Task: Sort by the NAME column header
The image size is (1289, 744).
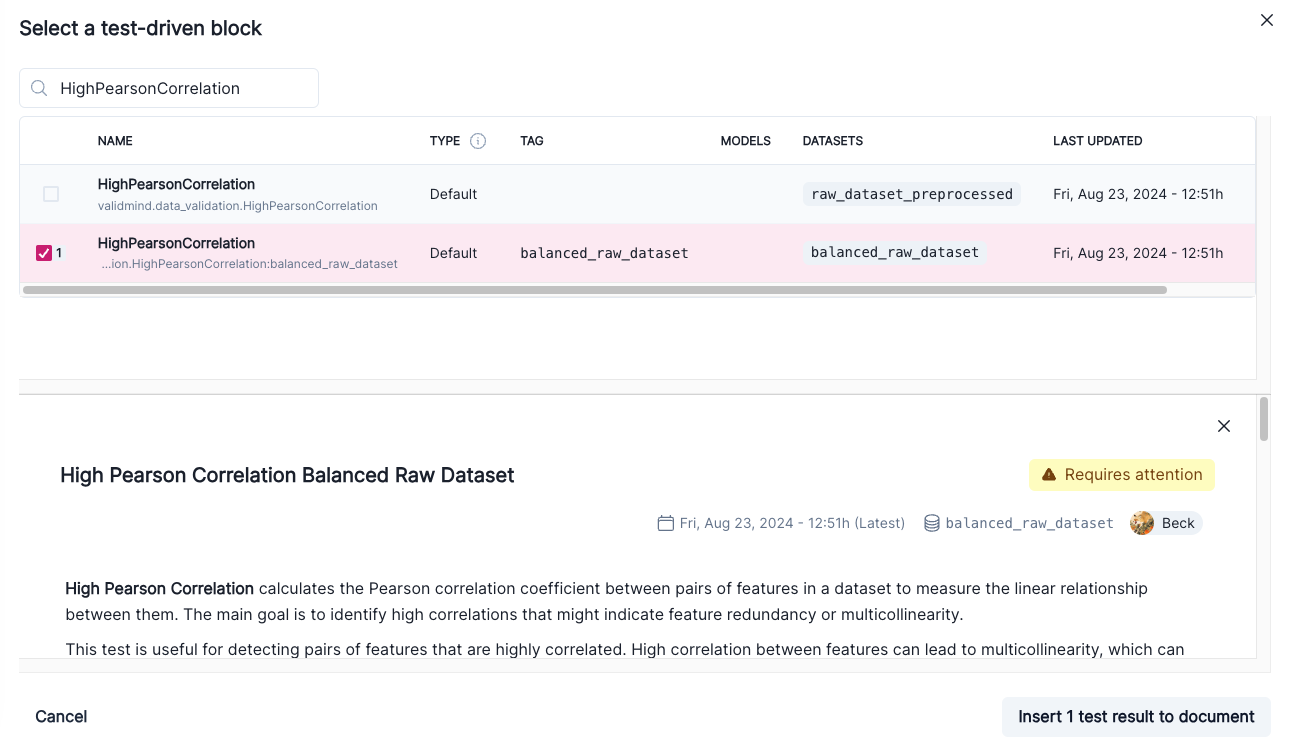Action: pos(115,141)
